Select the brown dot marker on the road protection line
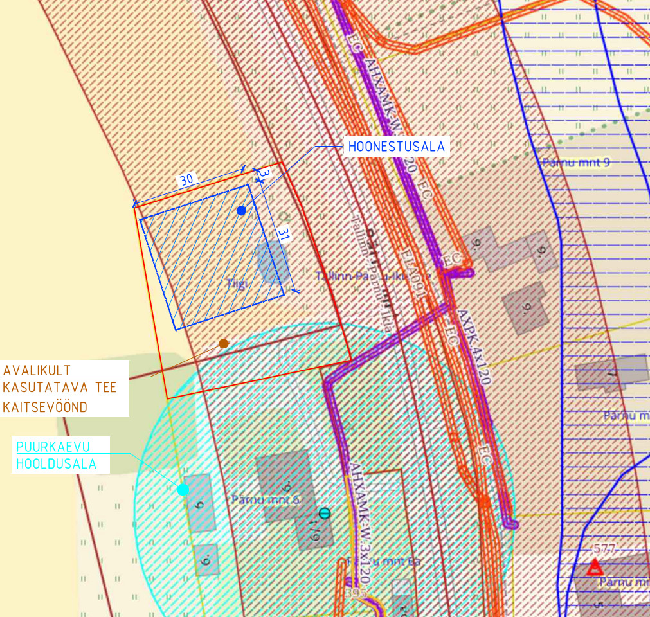This screenshot has width=650, height=617. coord(224,343)
